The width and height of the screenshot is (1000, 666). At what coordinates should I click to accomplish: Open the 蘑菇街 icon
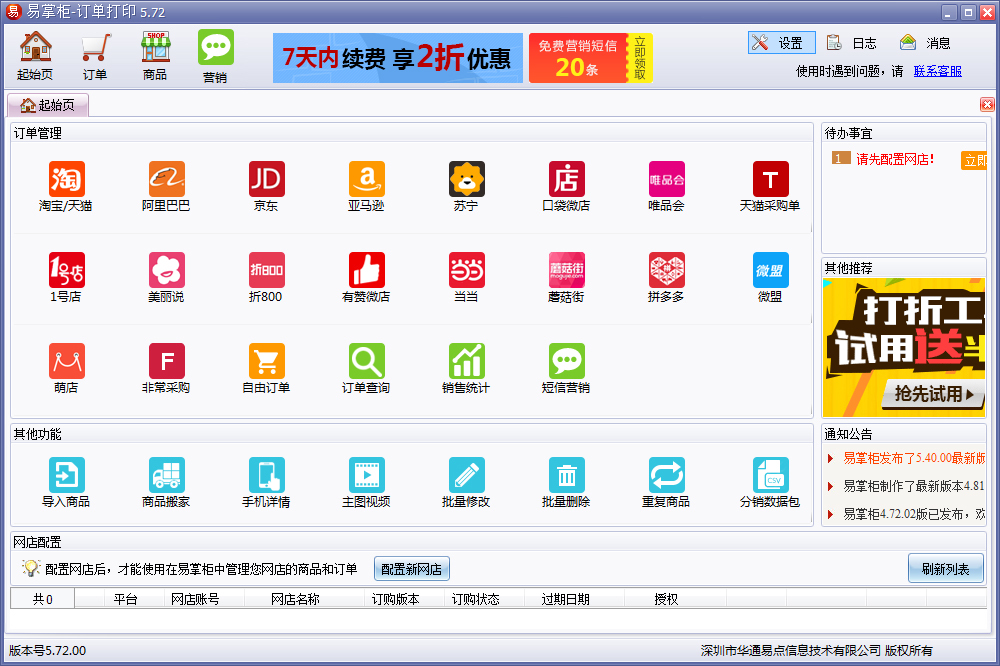tap(566, 277)
